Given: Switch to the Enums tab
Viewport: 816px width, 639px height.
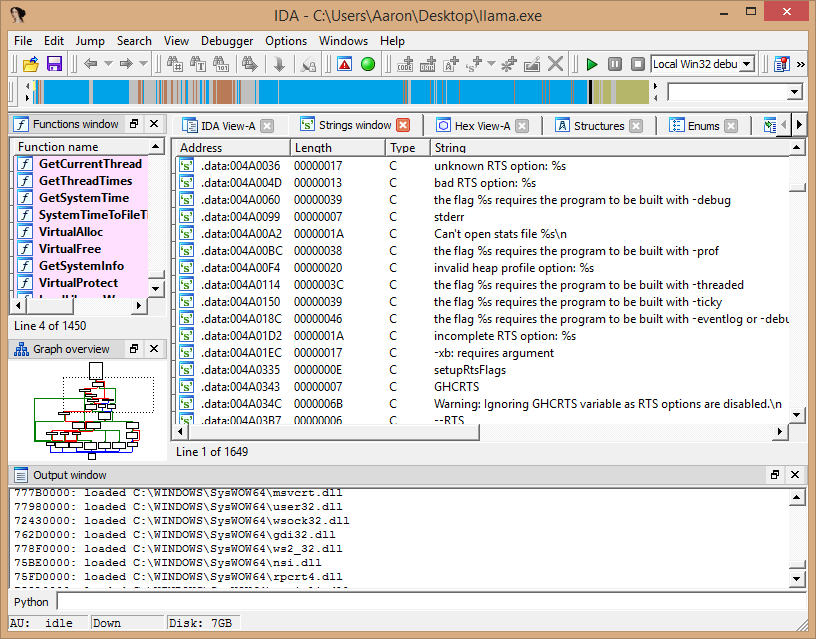Looking at the screenshot, I should tap(704, 126).
